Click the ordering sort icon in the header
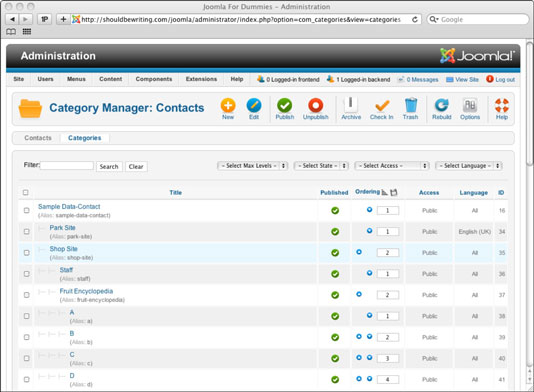Viewport: 534px width, 392px height. pos(384,192)
